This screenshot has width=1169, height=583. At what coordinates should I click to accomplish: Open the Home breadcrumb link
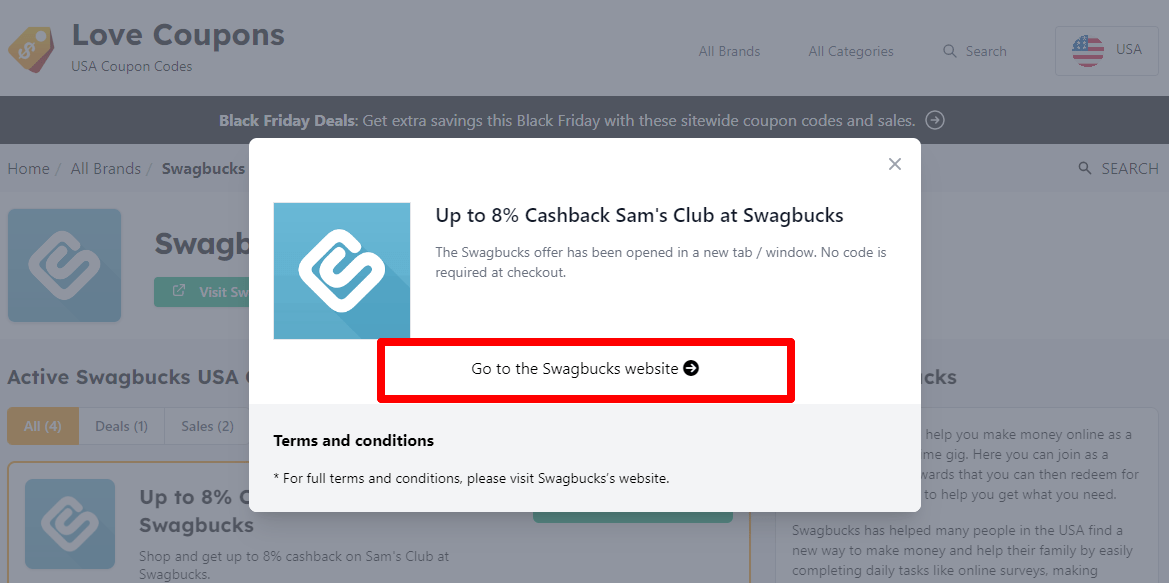[28, 168]
